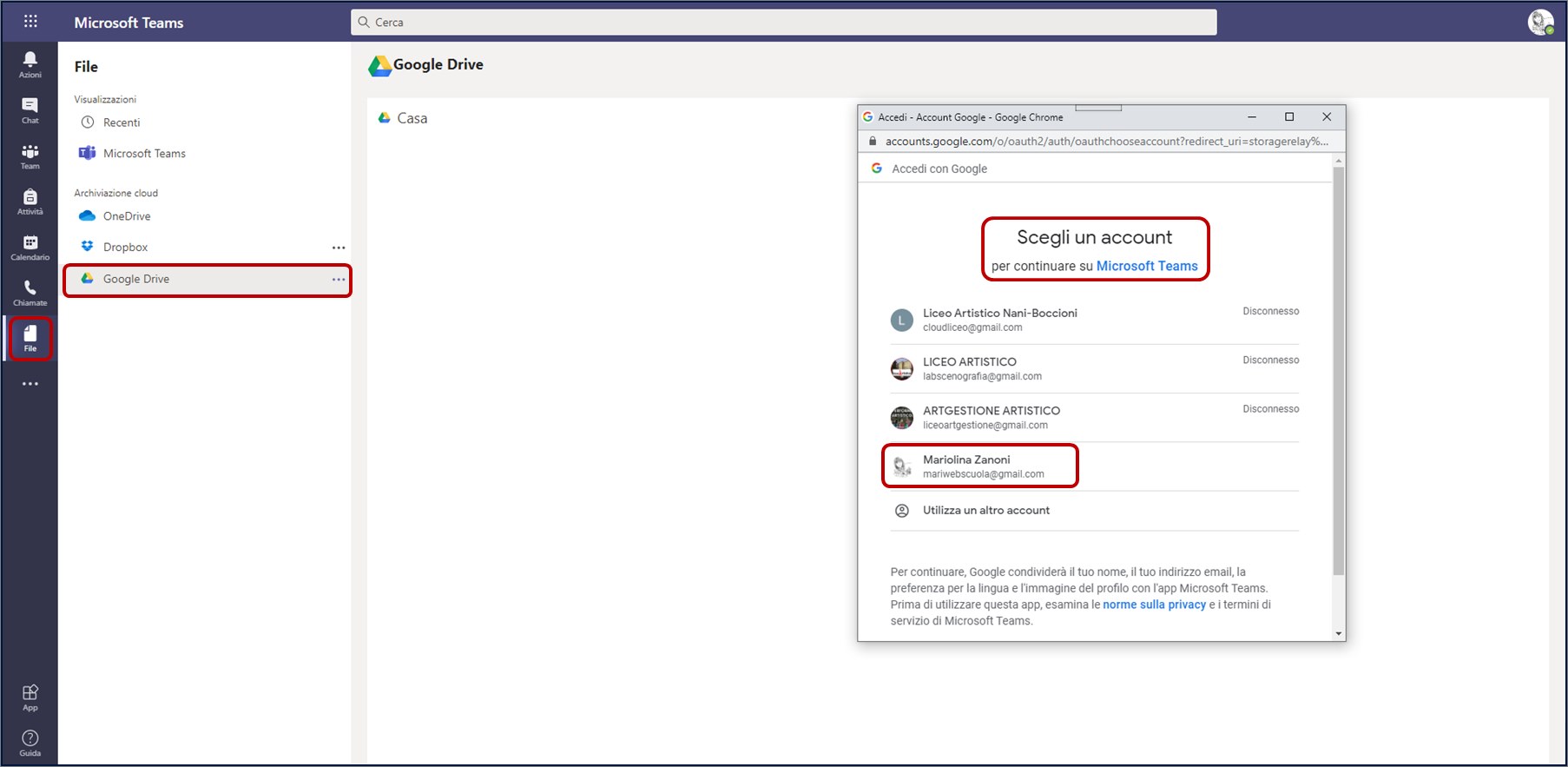Open Azioni notifications in the sidebar
This screenshot has height=767, width=1568.
pyautogui.click(x=30, y=64)
